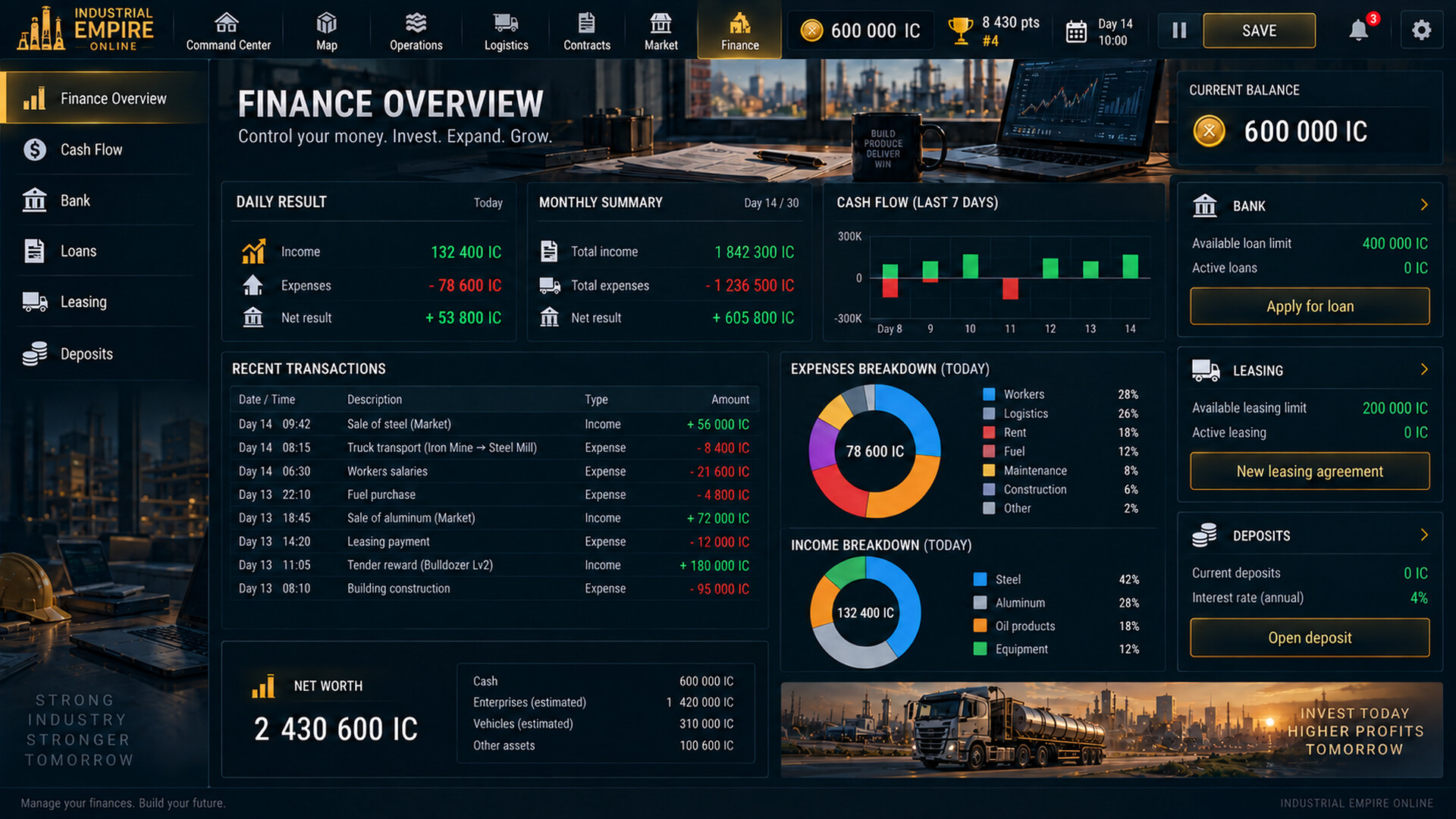Click the SAVE button
Image resolution: width=1456 pixels, height=819 pixels.
coord(1259,30)
